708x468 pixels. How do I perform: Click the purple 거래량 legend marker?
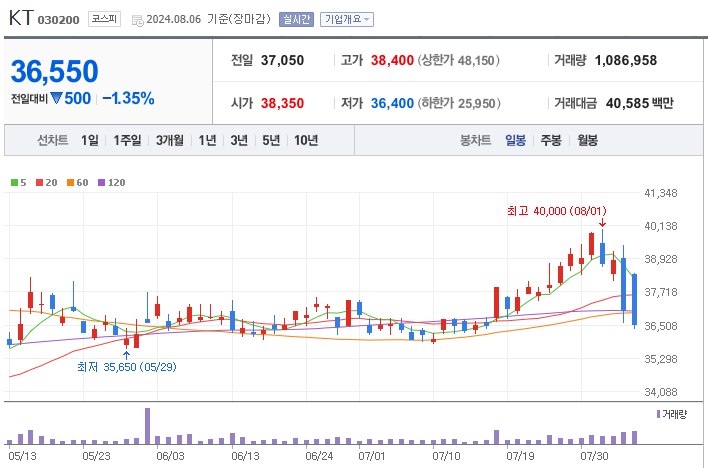click(x=658, y=414)
